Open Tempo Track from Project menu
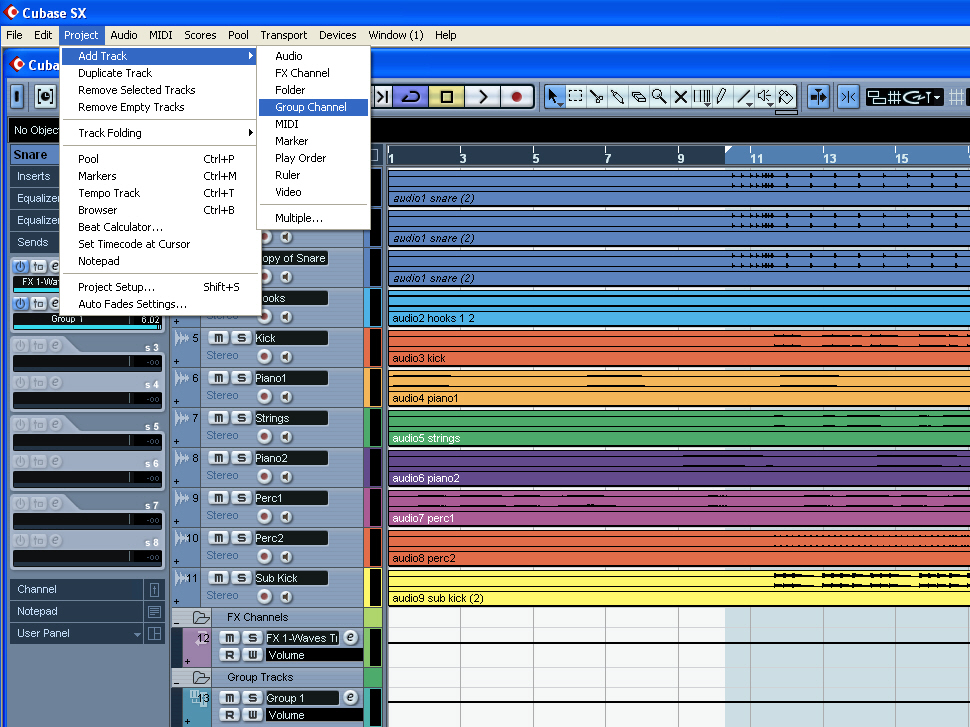970x727 pixels. [159, 193]
